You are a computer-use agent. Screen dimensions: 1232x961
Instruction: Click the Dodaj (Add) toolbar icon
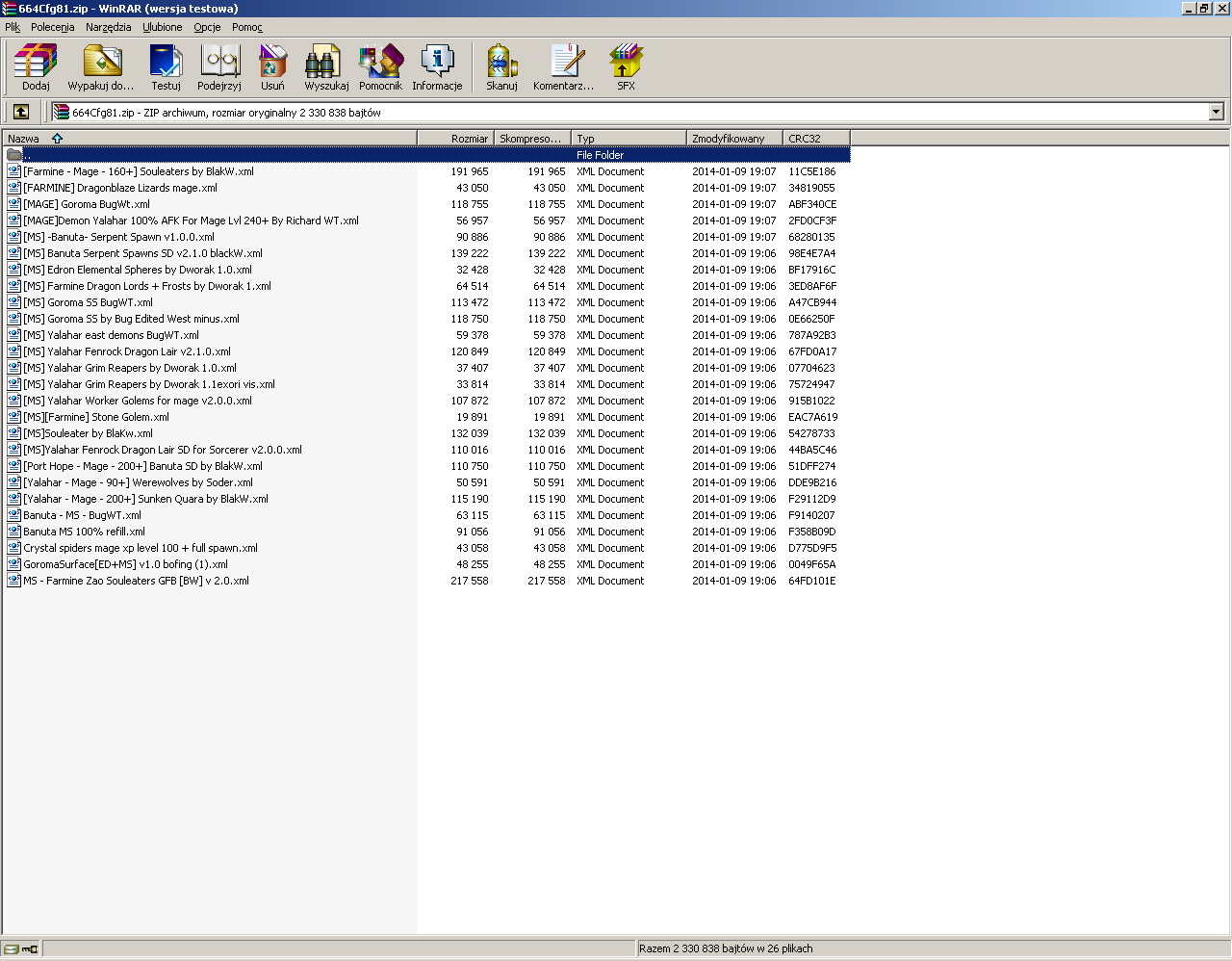click(x=36, y=66)
